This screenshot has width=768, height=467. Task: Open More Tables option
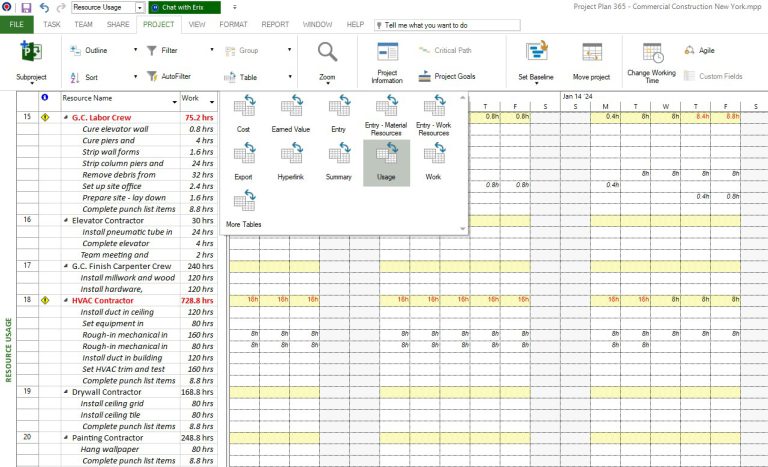[243, 209]
